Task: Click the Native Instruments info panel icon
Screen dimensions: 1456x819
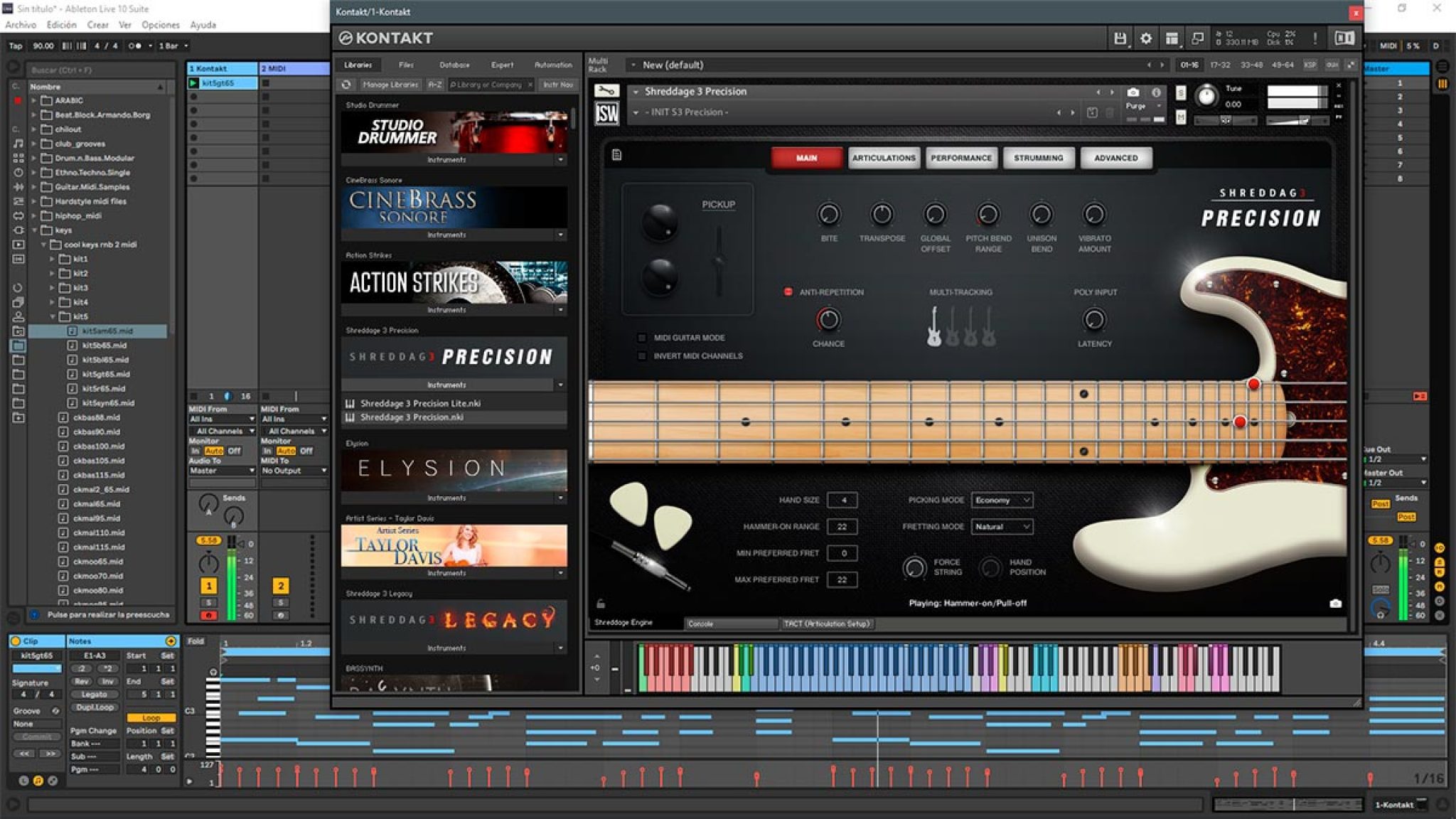Action: 1344,38
